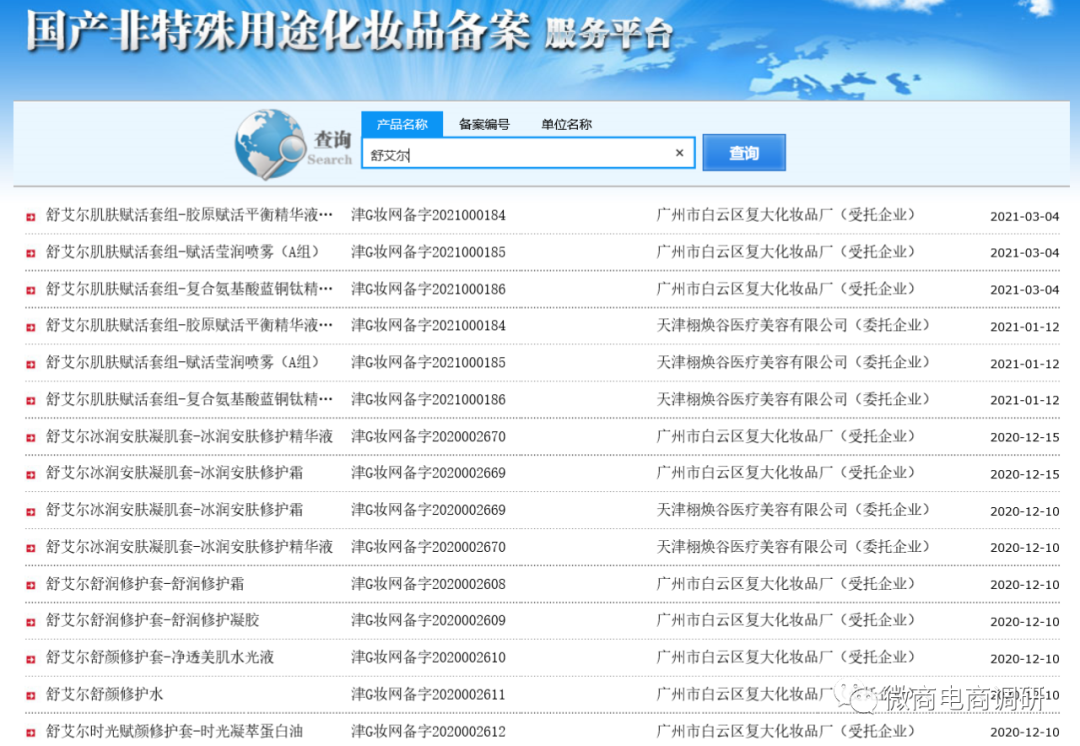Switch to the 备案编号 tab

484,124
